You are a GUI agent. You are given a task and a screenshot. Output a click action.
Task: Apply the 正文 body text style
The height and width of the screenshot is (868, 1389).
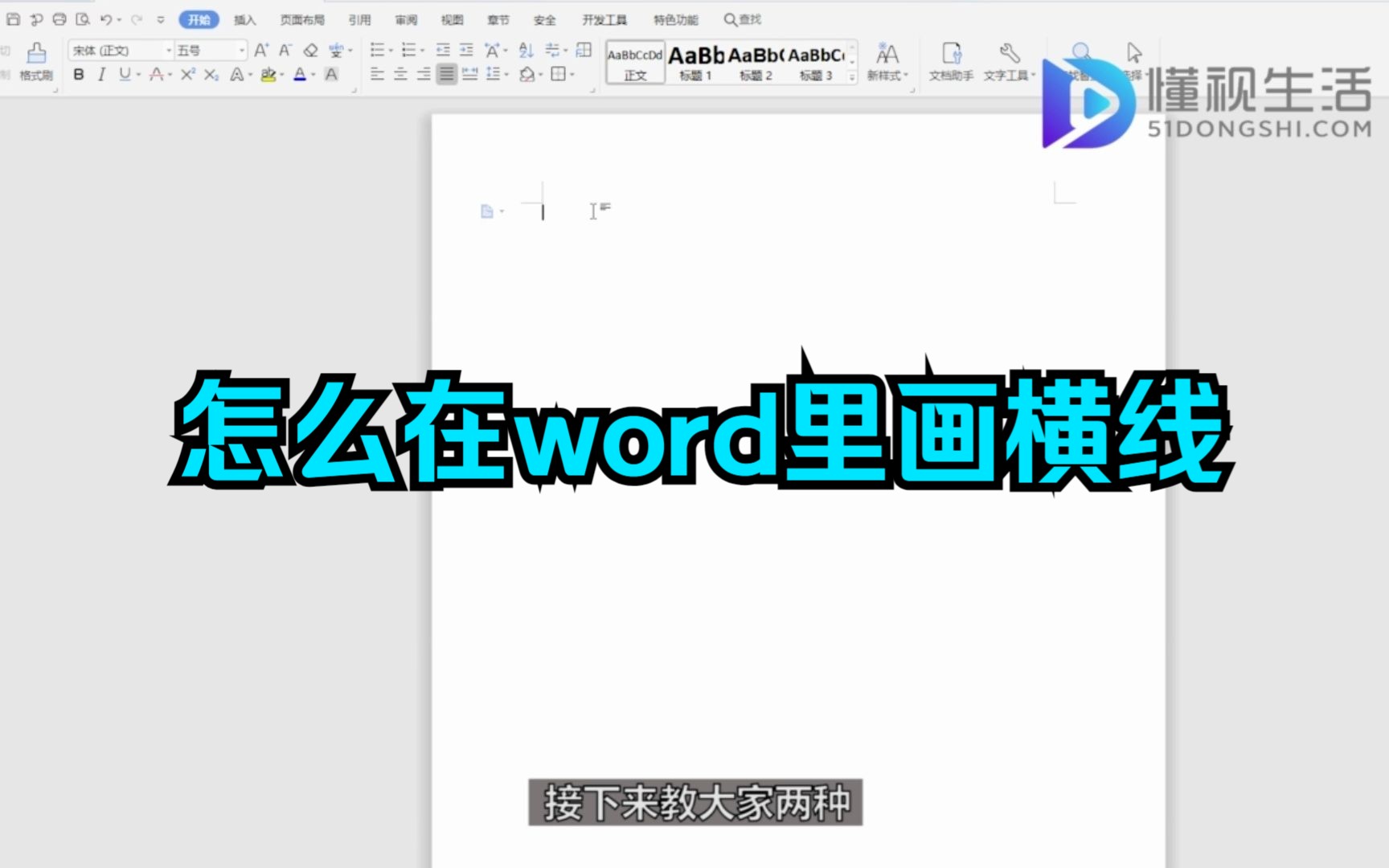click(635, 63)
